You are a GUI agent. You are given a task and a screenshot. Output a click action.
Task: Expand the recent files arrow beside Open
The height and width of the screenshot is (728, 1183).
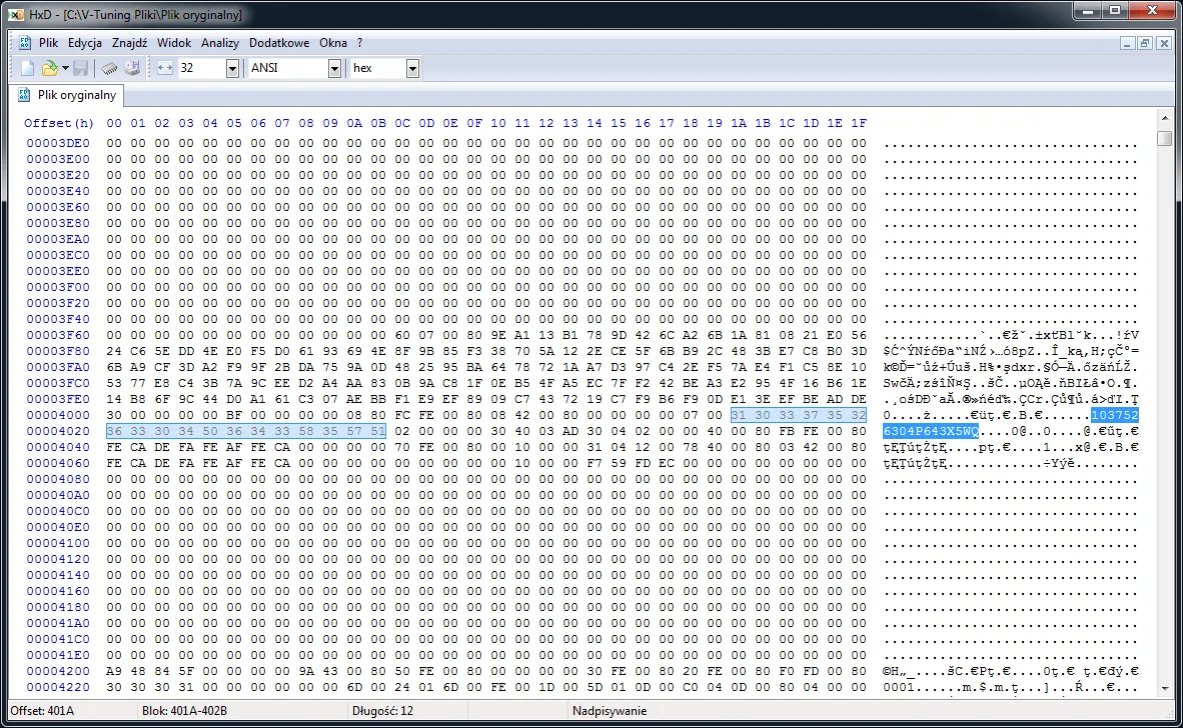65,68
